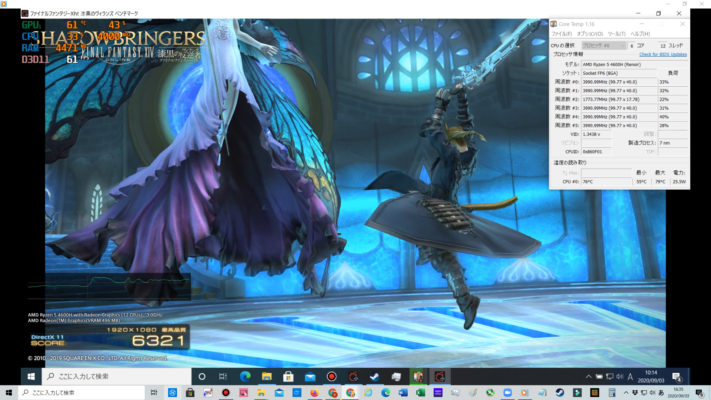Screen dimensions: 711x400
Task: Open Task View on outer taskbar
Action: pos(154,393)
